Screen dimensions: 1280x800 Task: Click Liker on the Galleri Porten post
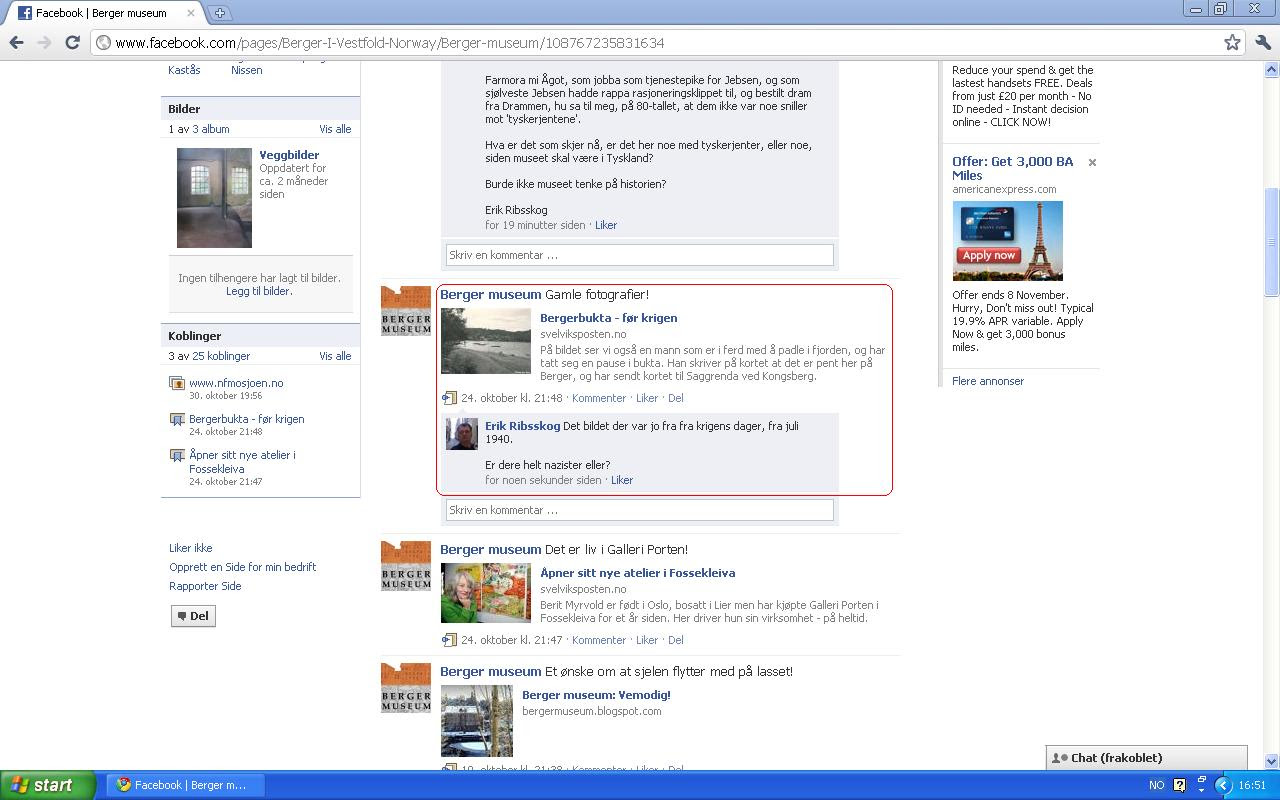[x=647, y=640]
